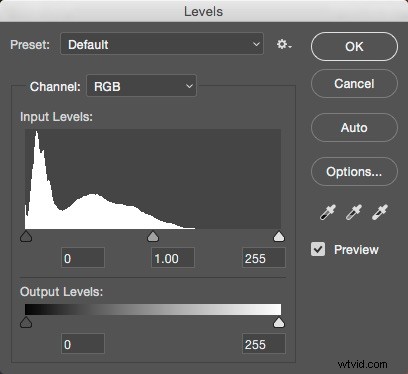
Task: Open the Options… dialog
Action: coord(354,172)
